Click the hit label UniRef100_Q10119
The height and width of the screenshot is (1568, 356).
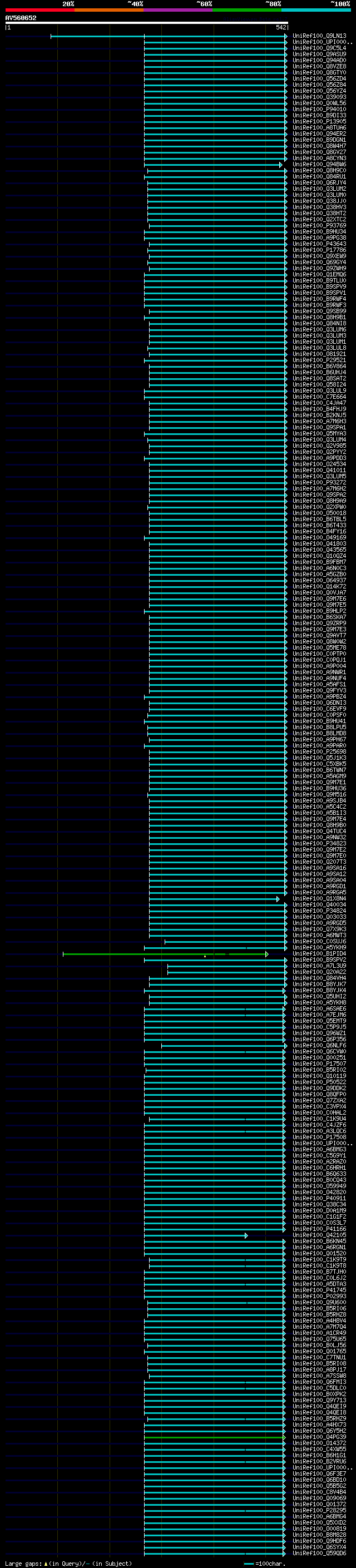point(319,1076)
